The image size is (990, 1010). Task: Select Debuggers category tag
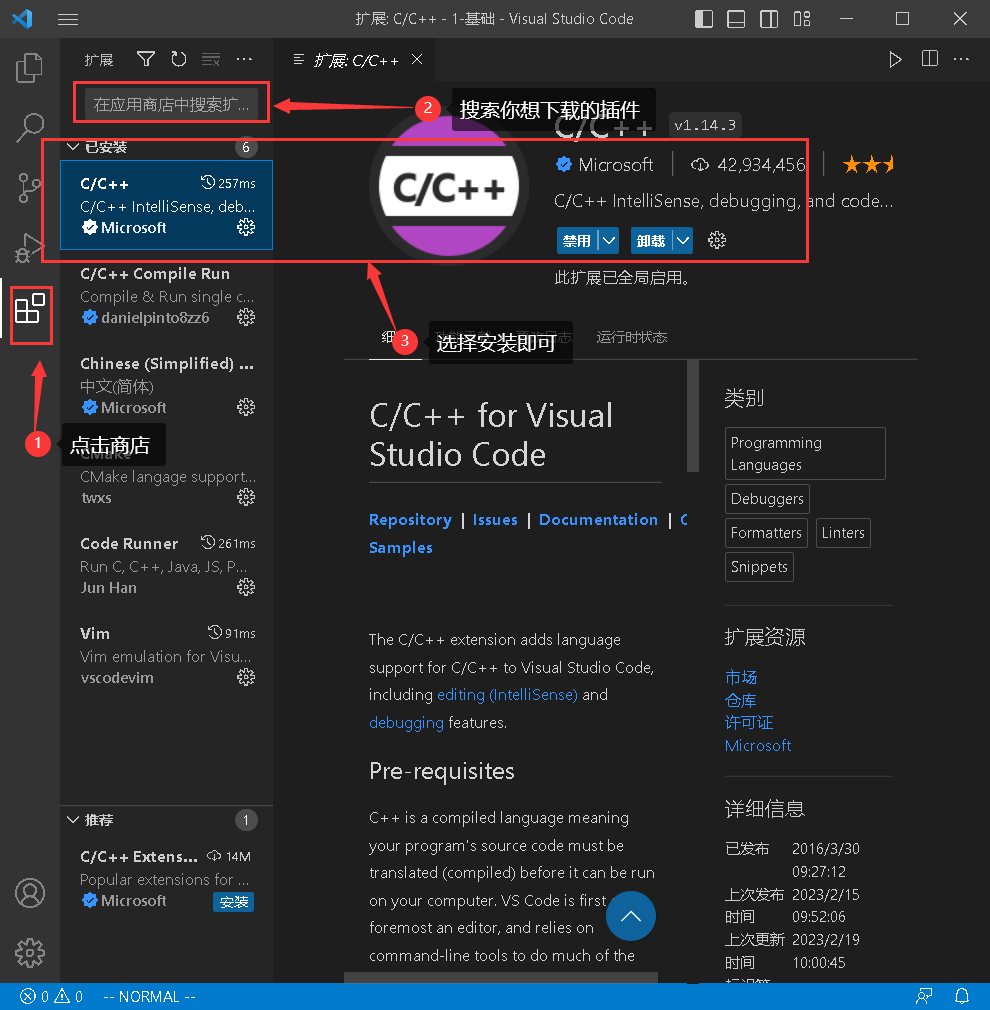(x=767, y=499)
